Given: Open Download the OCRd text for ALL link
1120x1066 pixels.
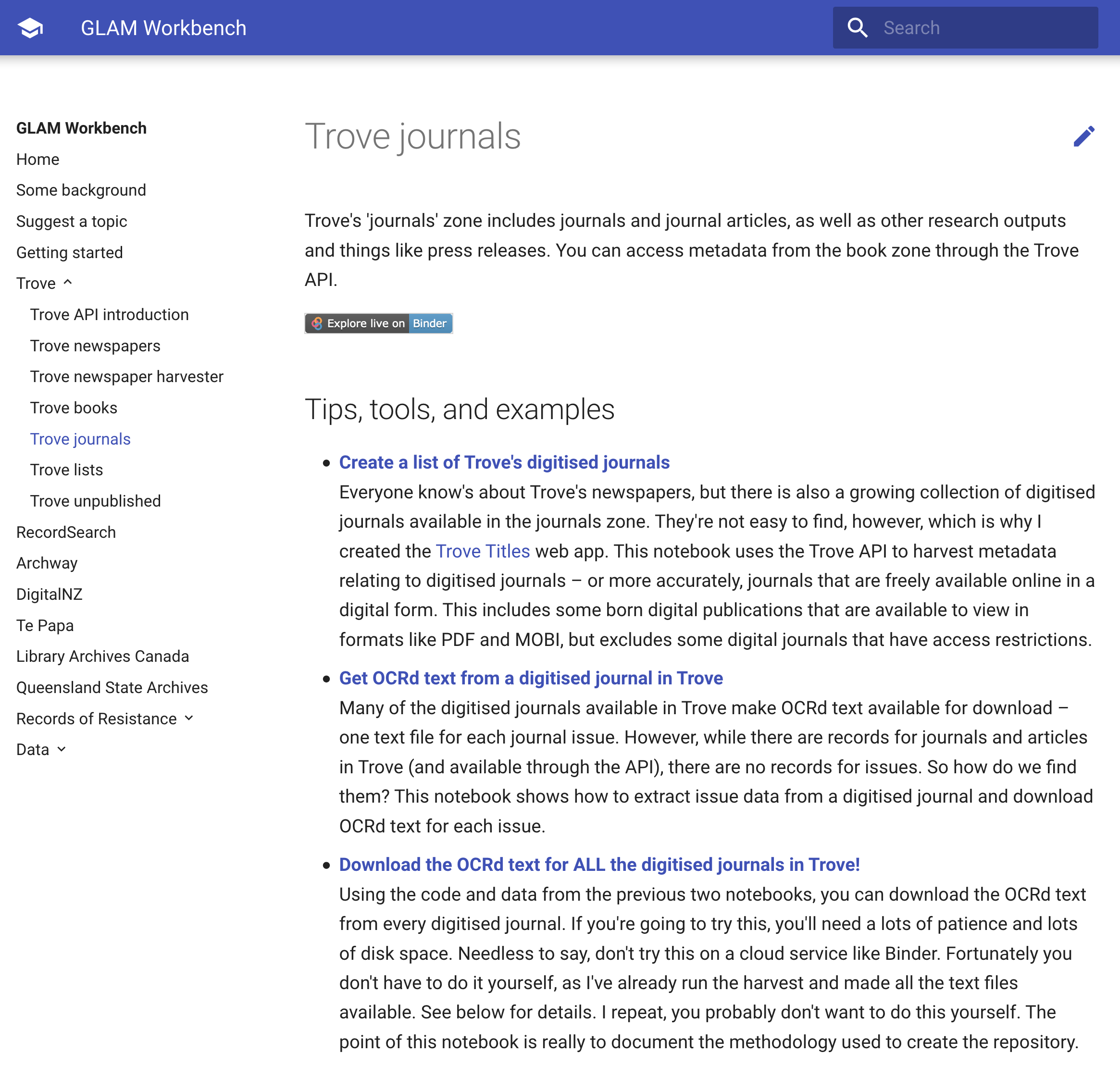Looking at the screenshot, I should click(599, 864).
